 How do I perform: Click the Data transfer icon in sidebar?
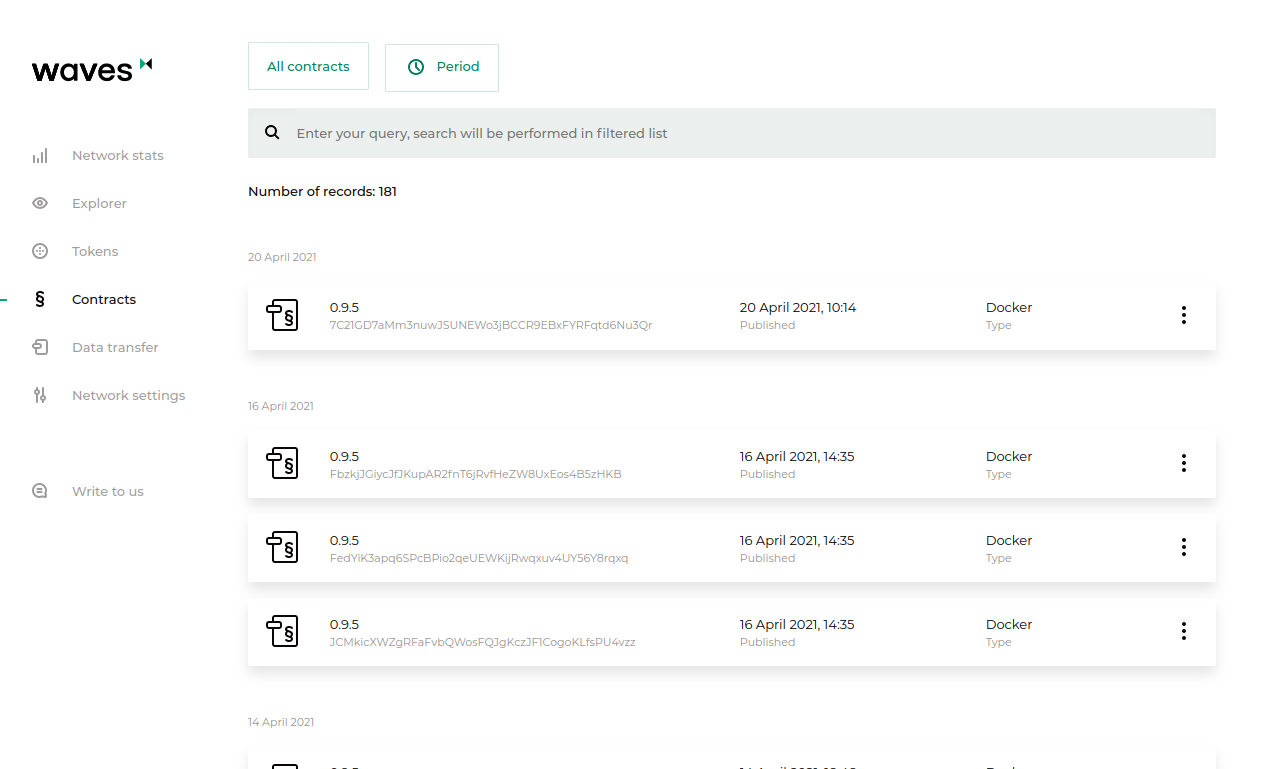(40, 348)
